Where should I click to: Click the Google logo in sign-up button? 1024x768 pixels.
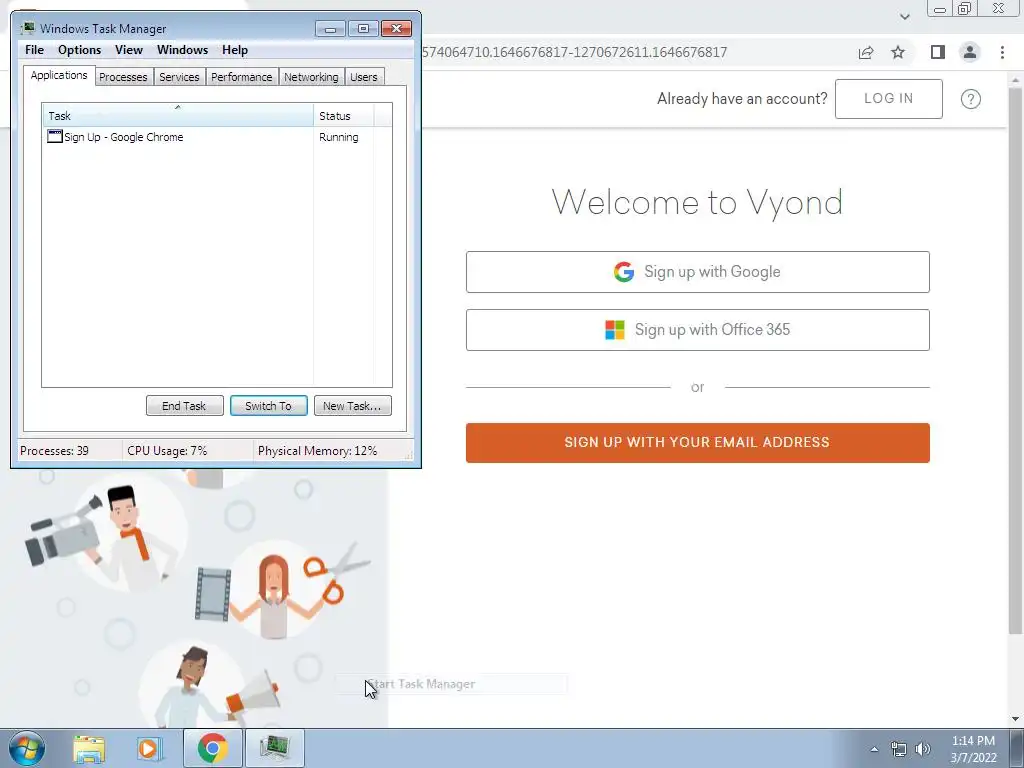(624, 272)
